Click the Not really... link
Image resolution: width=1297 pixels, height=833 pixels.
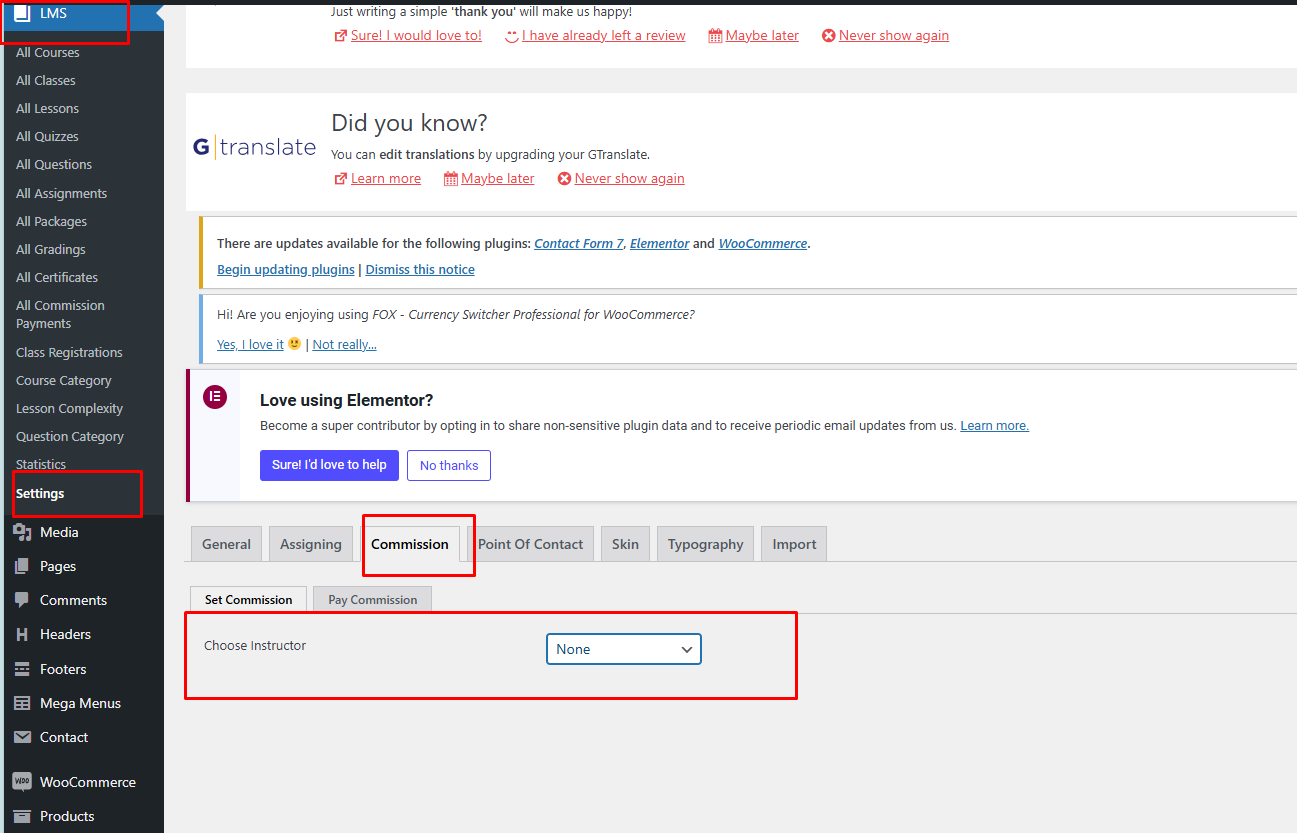click(344, 344)
